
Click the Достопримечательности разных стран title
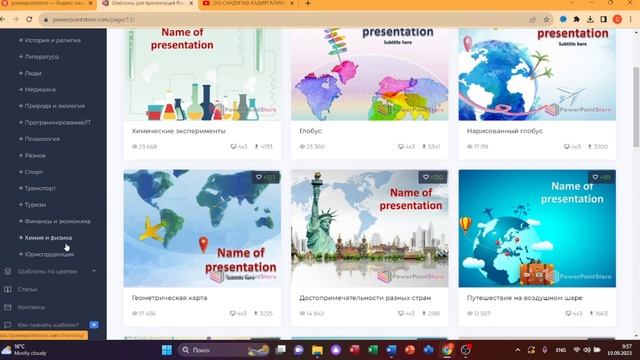pos(365,298)
